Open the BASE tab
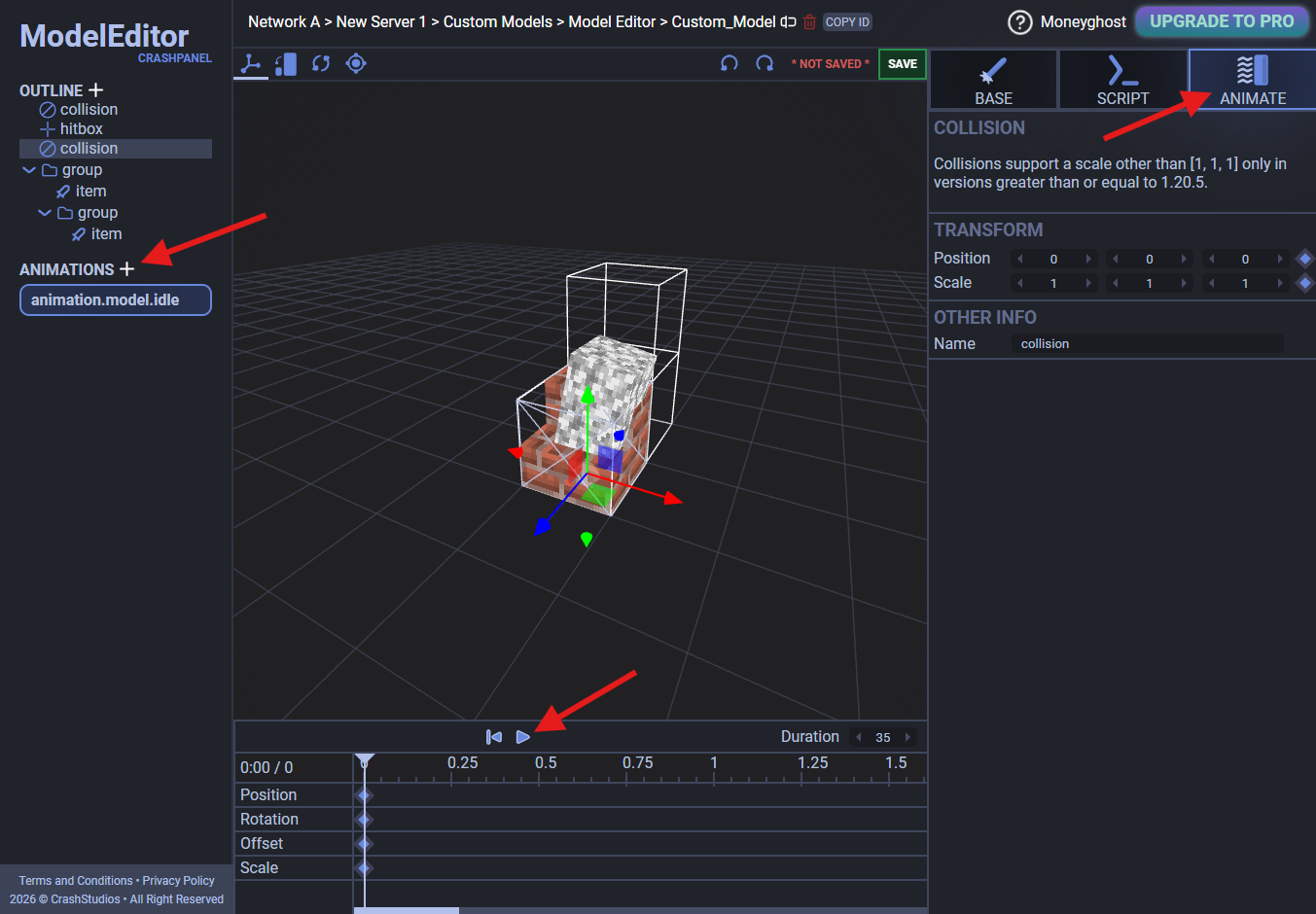This screenshot has width=1316, height=914. (993, 80)
